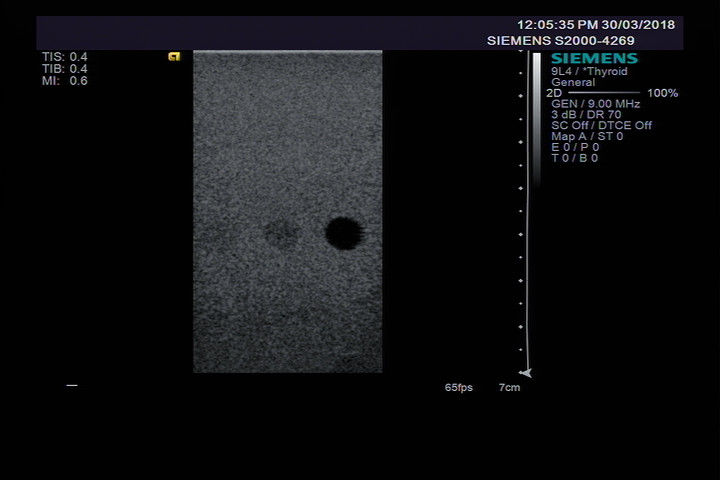Click the yellow probe orientation marker
Image resolution: width=720 pixels, height=480 pixels.
174,57
